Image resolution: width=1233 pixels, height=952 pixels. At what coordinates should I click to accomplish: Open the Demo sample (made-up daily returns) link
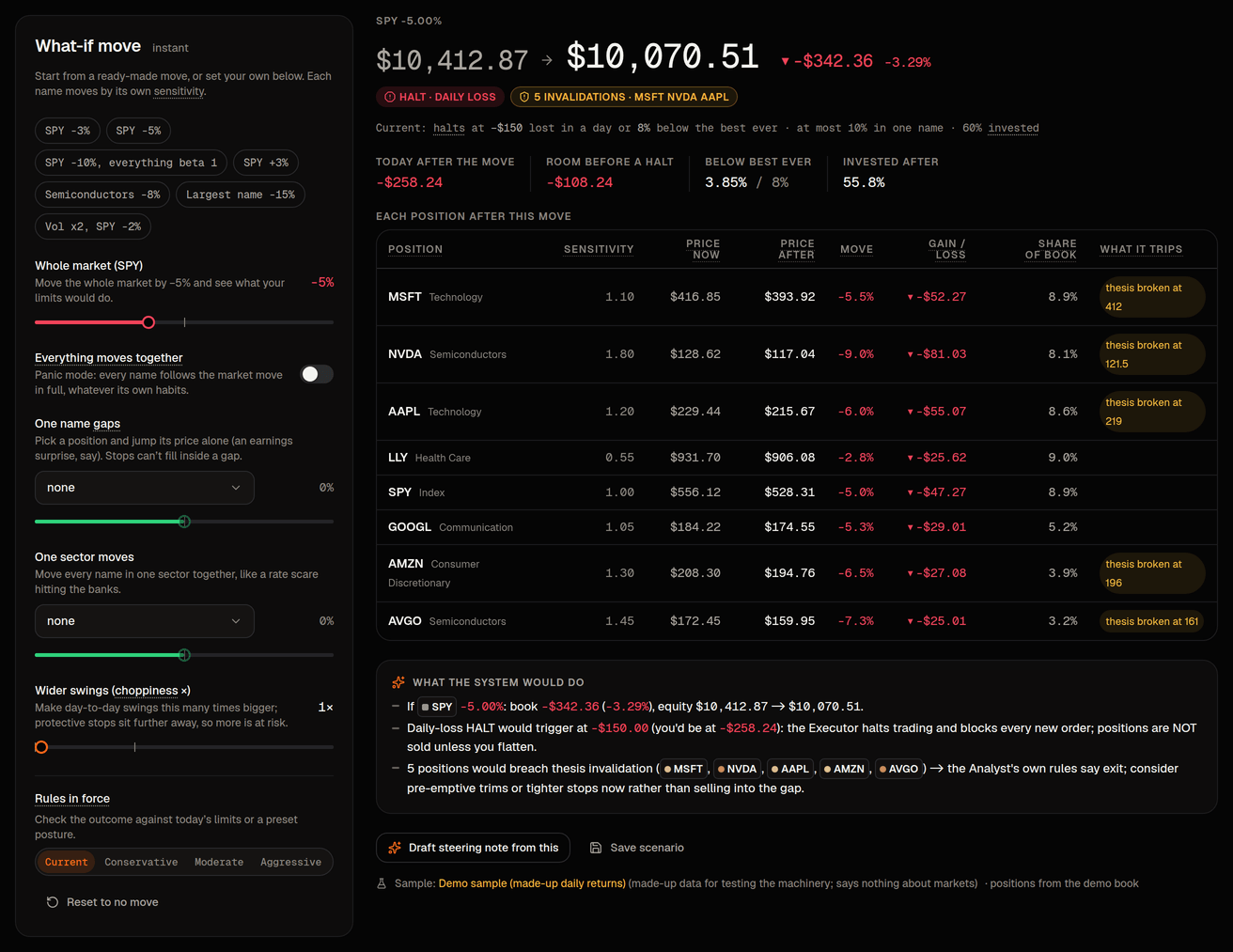(532, 883)
